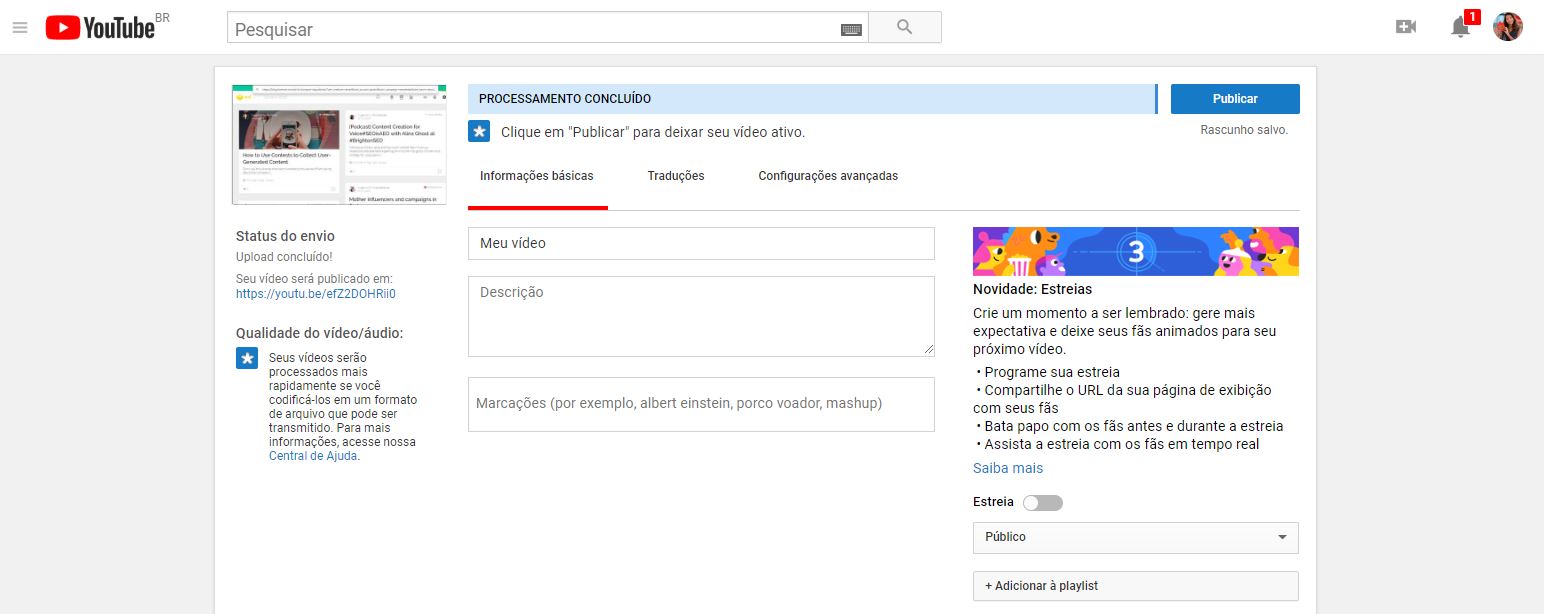Open the Saiba mais link about Estreias
1544x614 pixels.
click(1007, 467)
